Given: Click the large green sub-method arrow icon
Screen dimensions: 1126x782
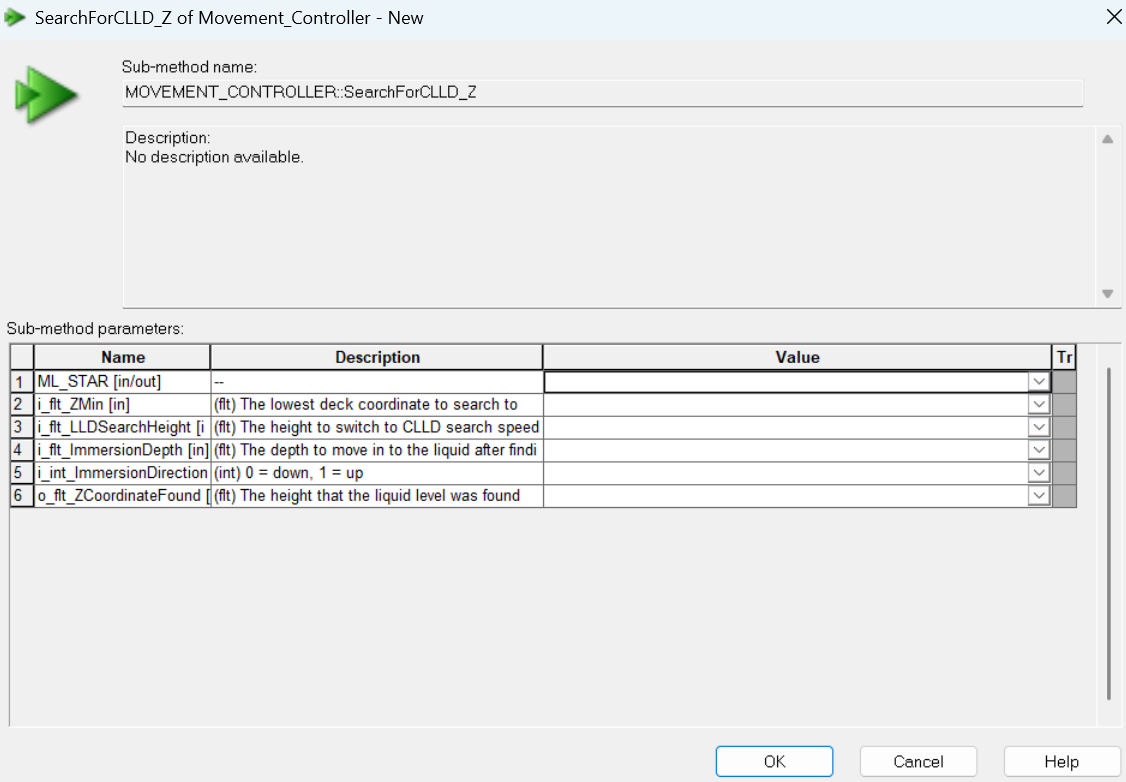Looking at the screenshot, I should tap(45, 95).
